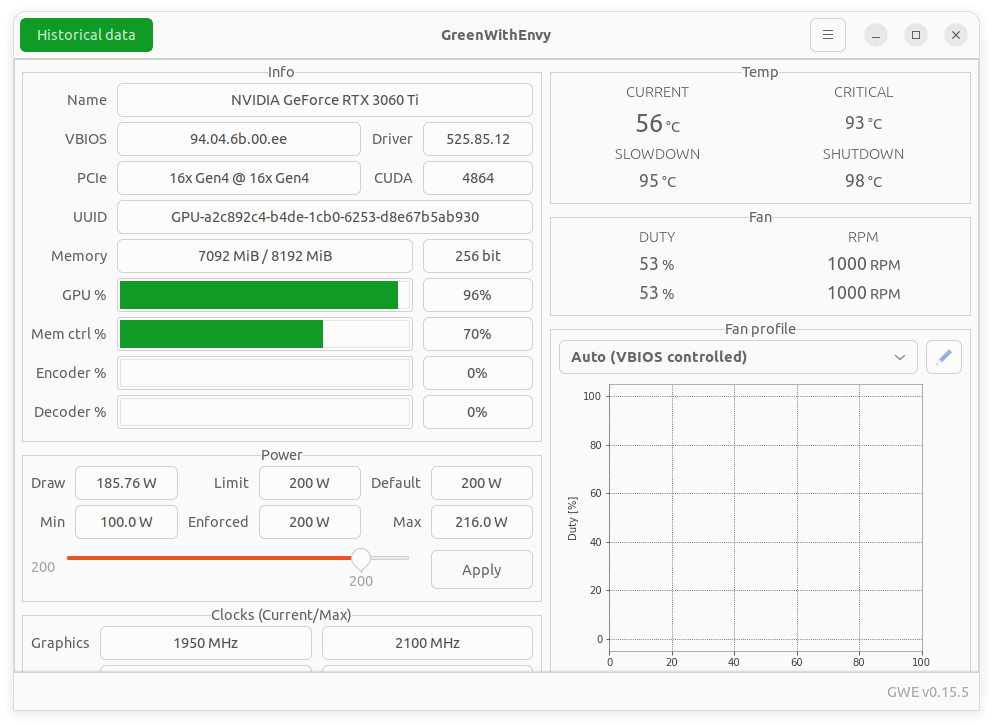Screen dimensions: 993x726
Task: Click the shutdown temperature 98 °C
Action: [863, 181]
